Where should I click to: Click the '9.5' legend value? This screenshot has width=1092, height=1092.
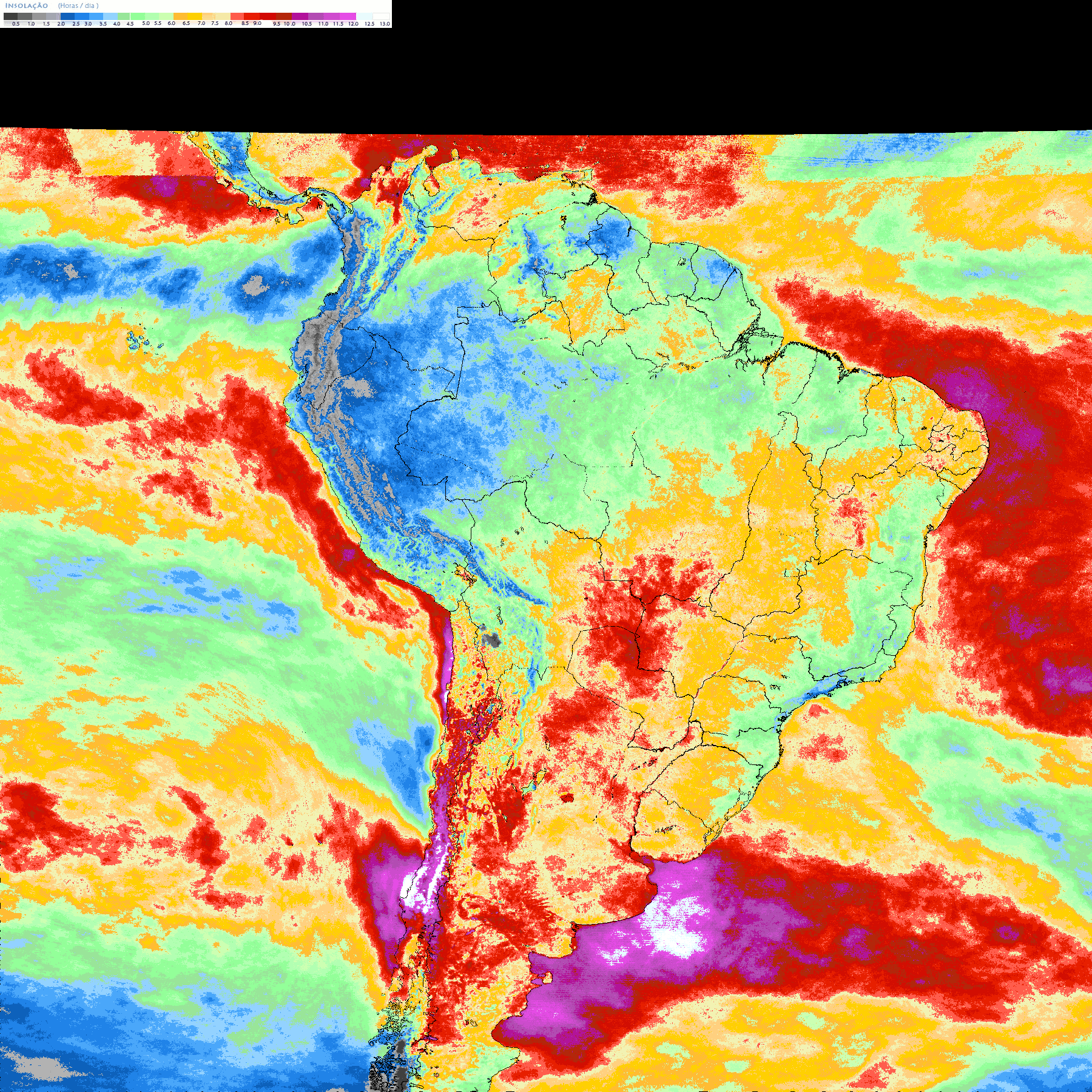(x=277, y=24)
